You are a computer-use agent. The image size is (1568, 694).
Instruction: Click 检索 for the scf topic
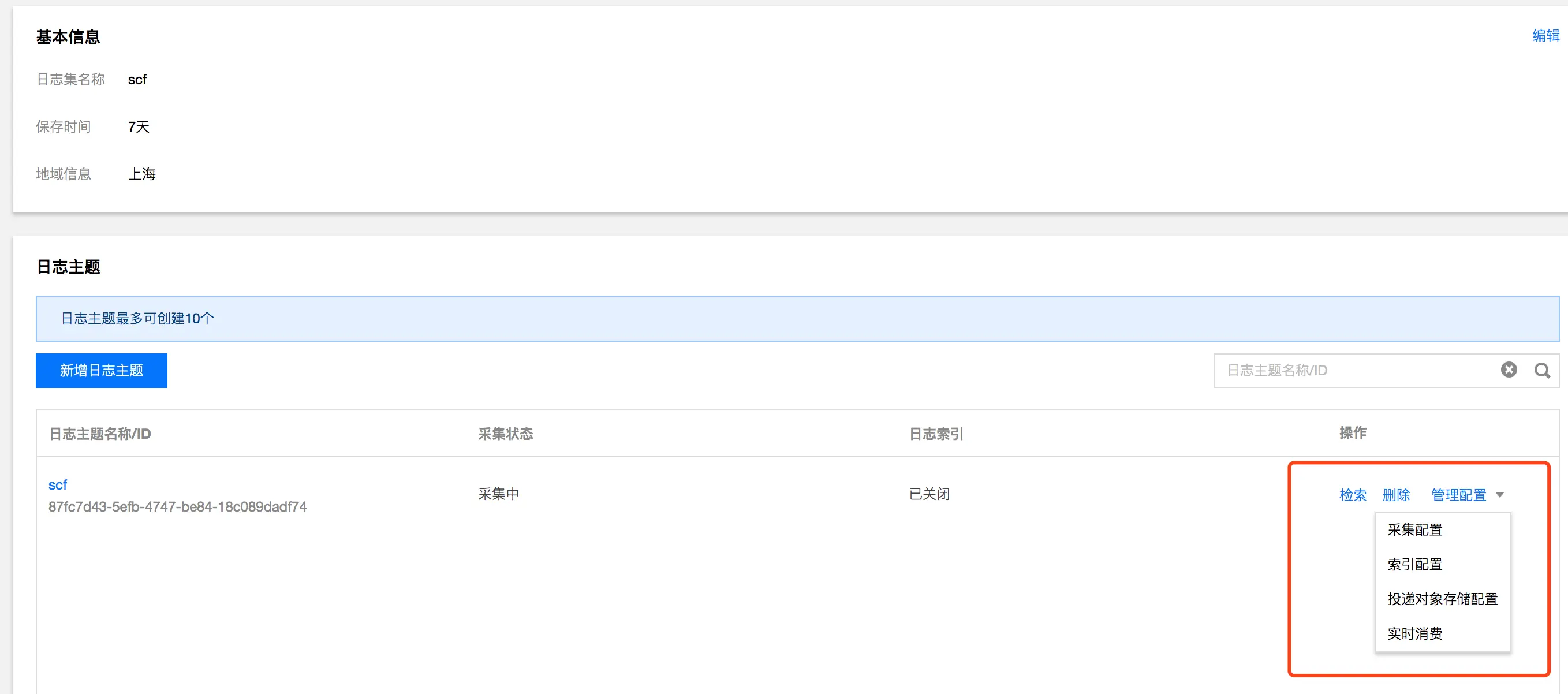pyautogui.click(x=1353, y=494)
